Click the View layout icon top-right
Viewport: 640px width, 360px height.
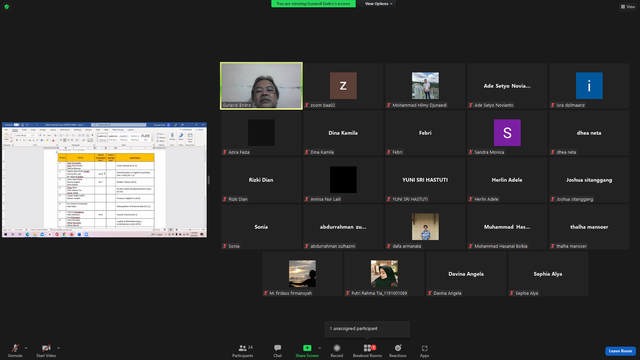(x=628, y=7)
